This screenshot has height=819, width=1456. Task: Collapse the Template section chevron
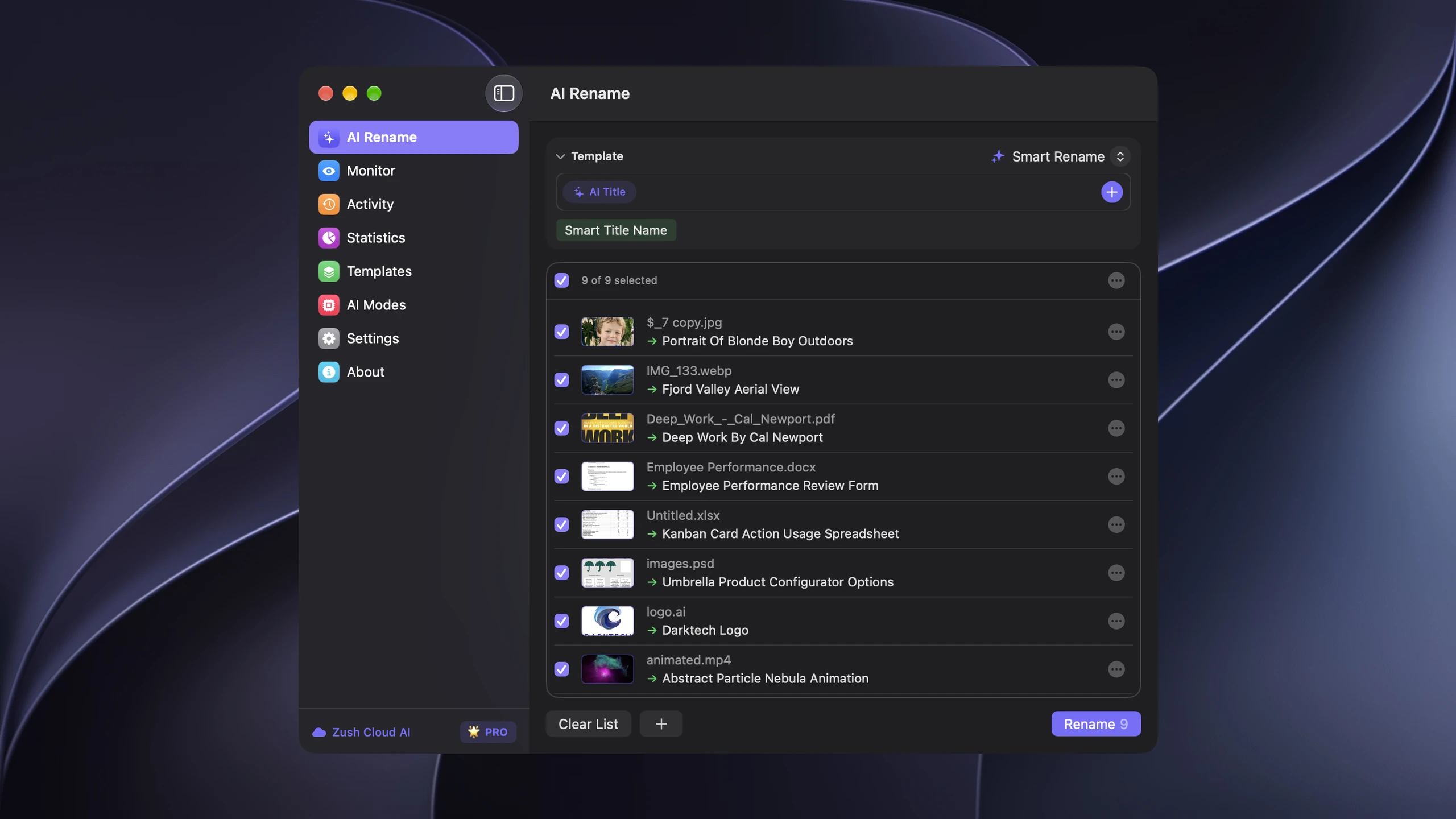pyautogui.click(x=560, y=156)
